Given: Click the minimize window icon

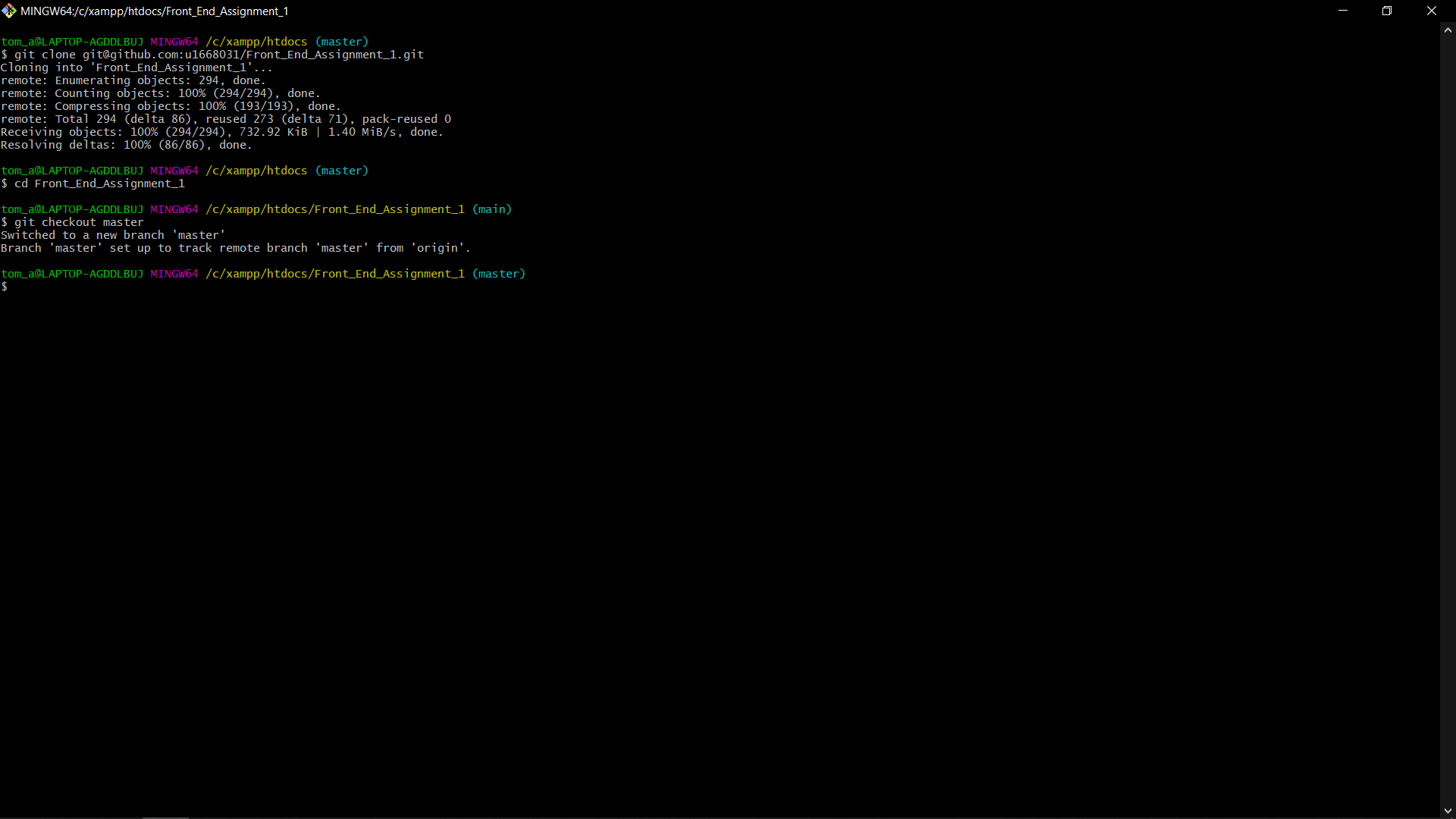Looking at the screenshot, I should (1342, 11).
